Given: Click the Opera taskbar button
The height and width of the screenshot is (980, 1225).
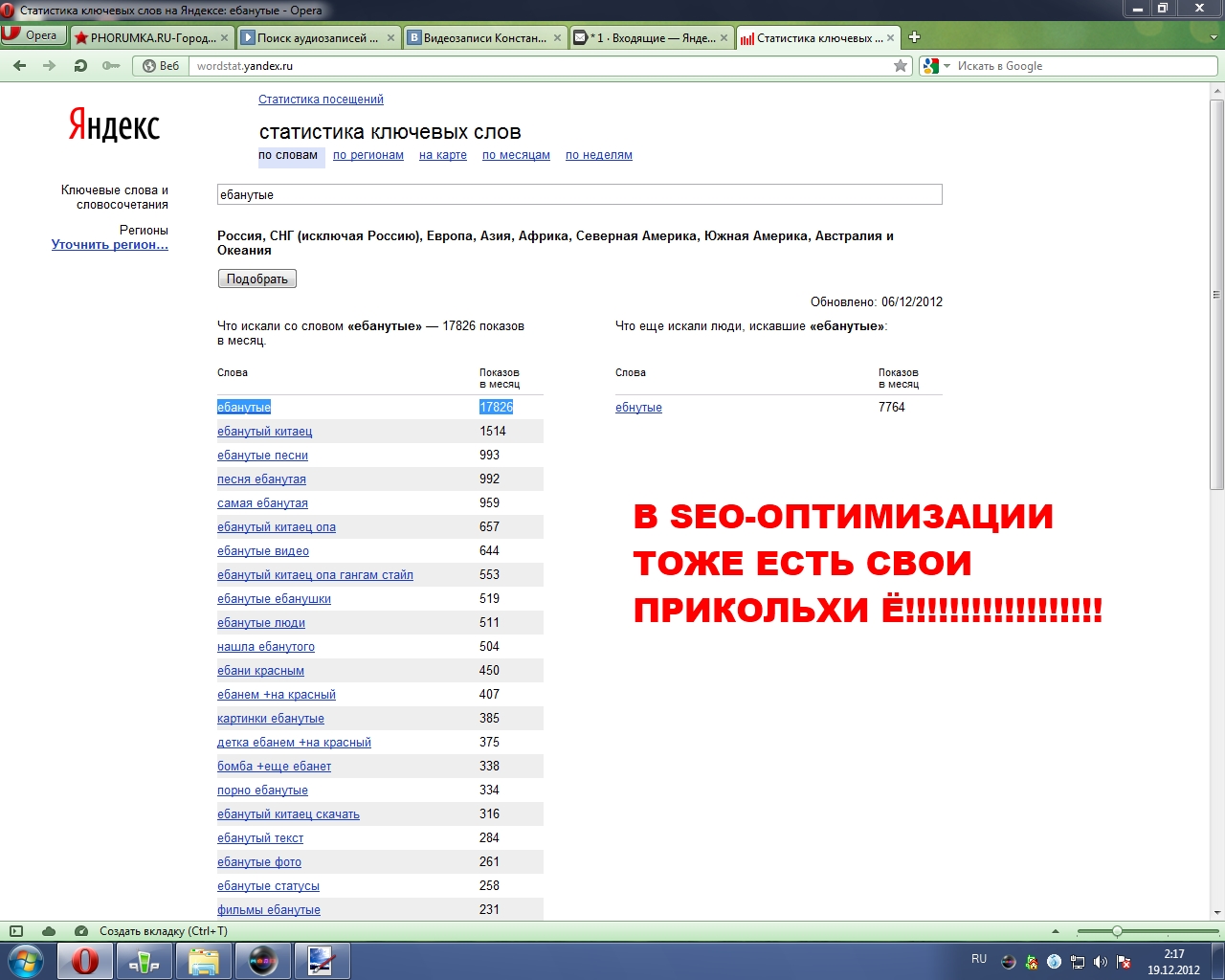Looking at the screenshot, I should coord(84,961).
